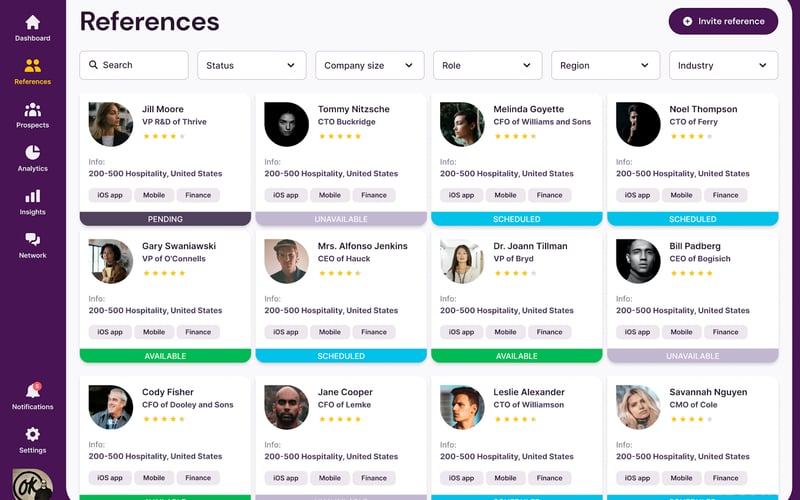Expand the Status filter dropdown

[252, 65]
